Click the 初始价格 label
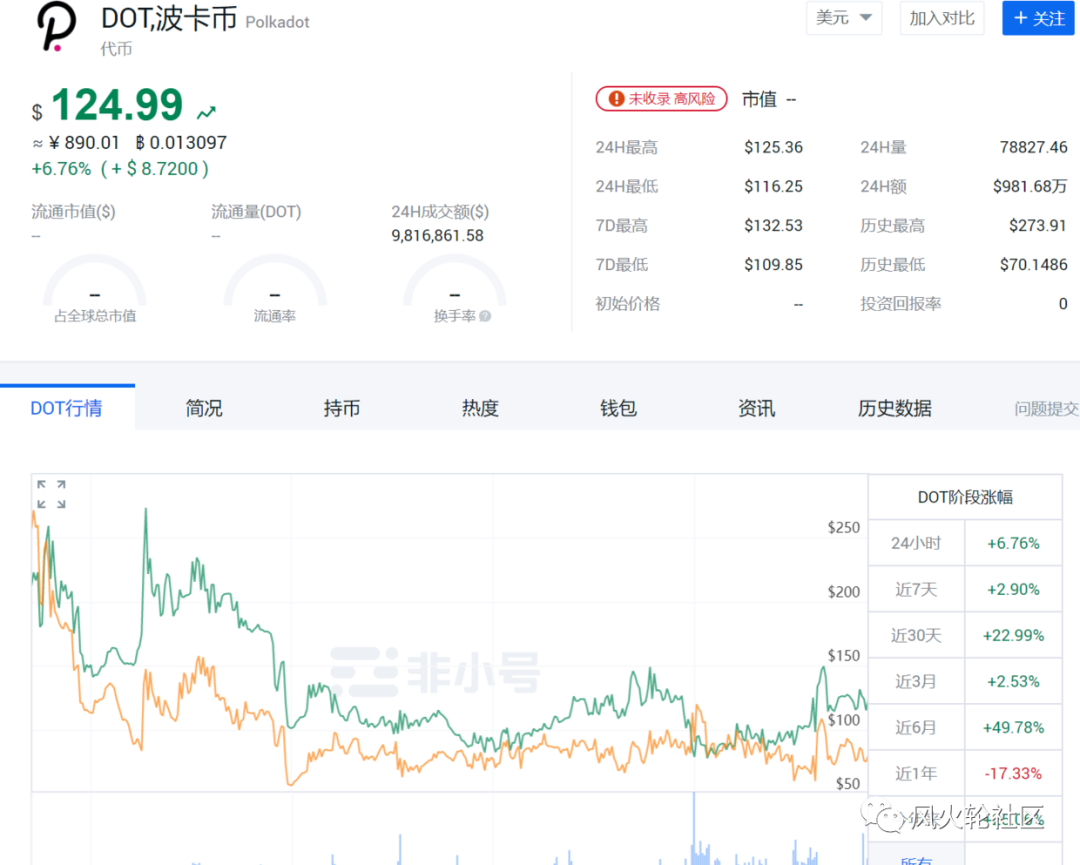 (x=627, y=304)
